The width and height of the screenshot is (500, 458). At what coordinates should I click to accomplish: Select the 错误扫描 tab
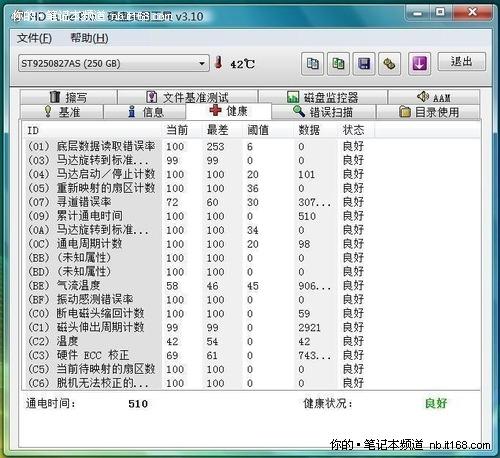pyautogui.click(x=323, y=112)
